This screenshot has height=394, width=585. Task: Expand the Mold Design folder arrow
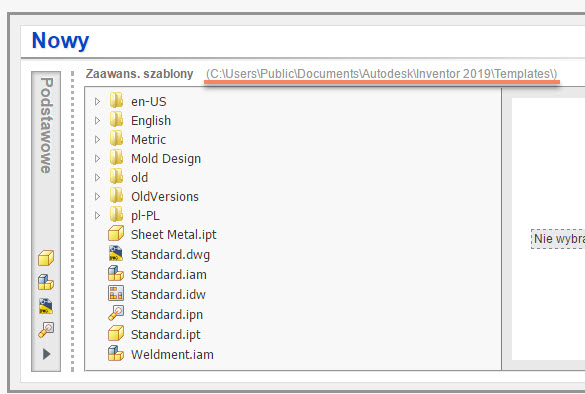click(x=97, y=159)
